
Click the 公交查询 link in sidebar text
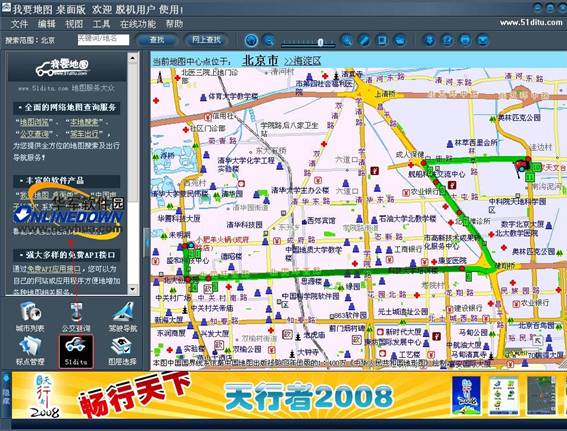point(34,134)
